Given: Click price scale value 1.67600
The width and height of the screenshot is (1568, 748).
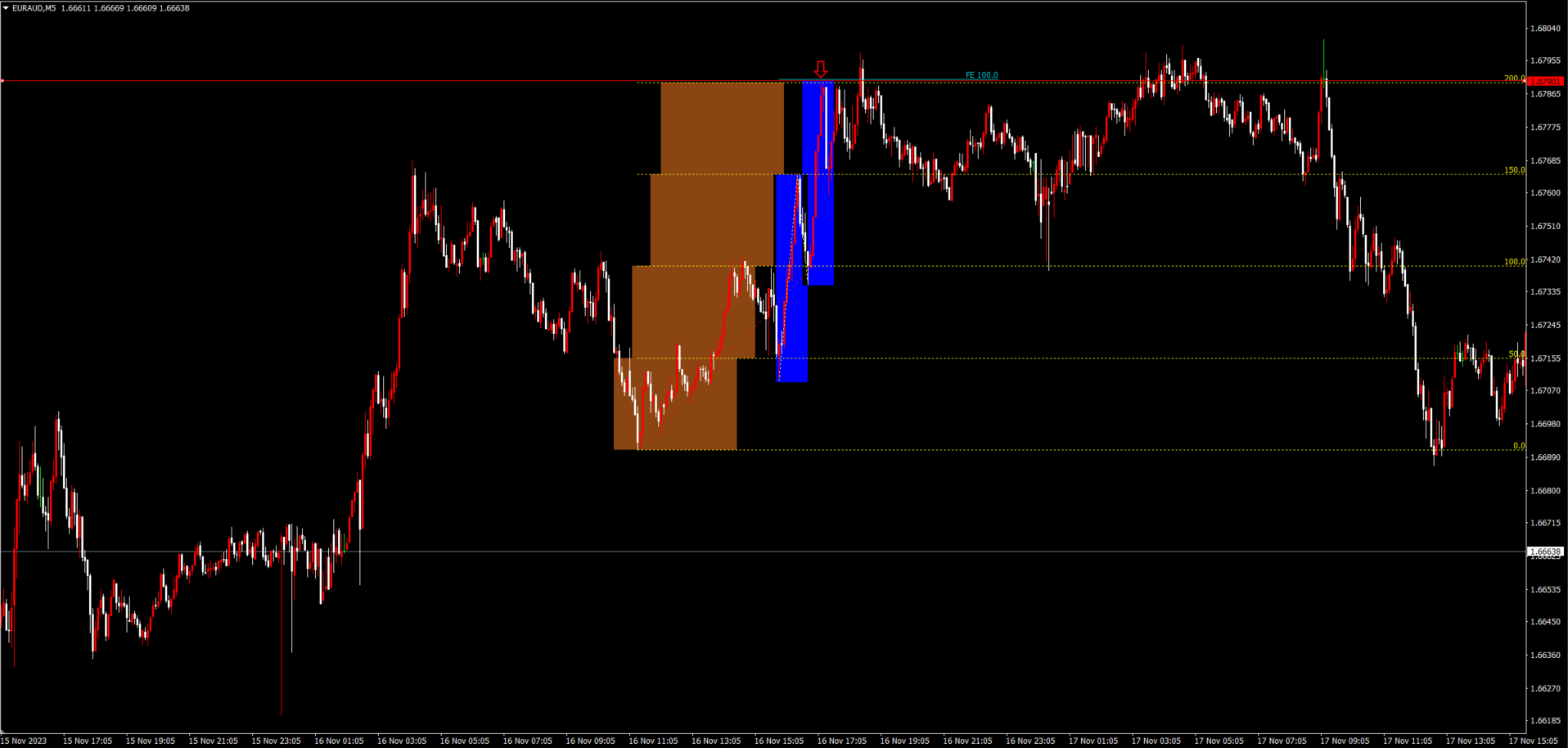Looking at the screenshot, I should tap(1545, 193).
